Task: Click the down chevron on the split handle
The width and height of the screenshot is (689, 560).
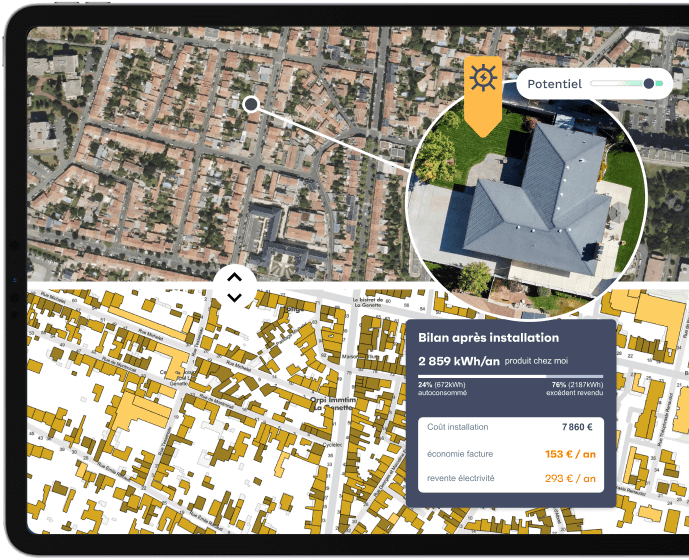Action: coord(234,297)
